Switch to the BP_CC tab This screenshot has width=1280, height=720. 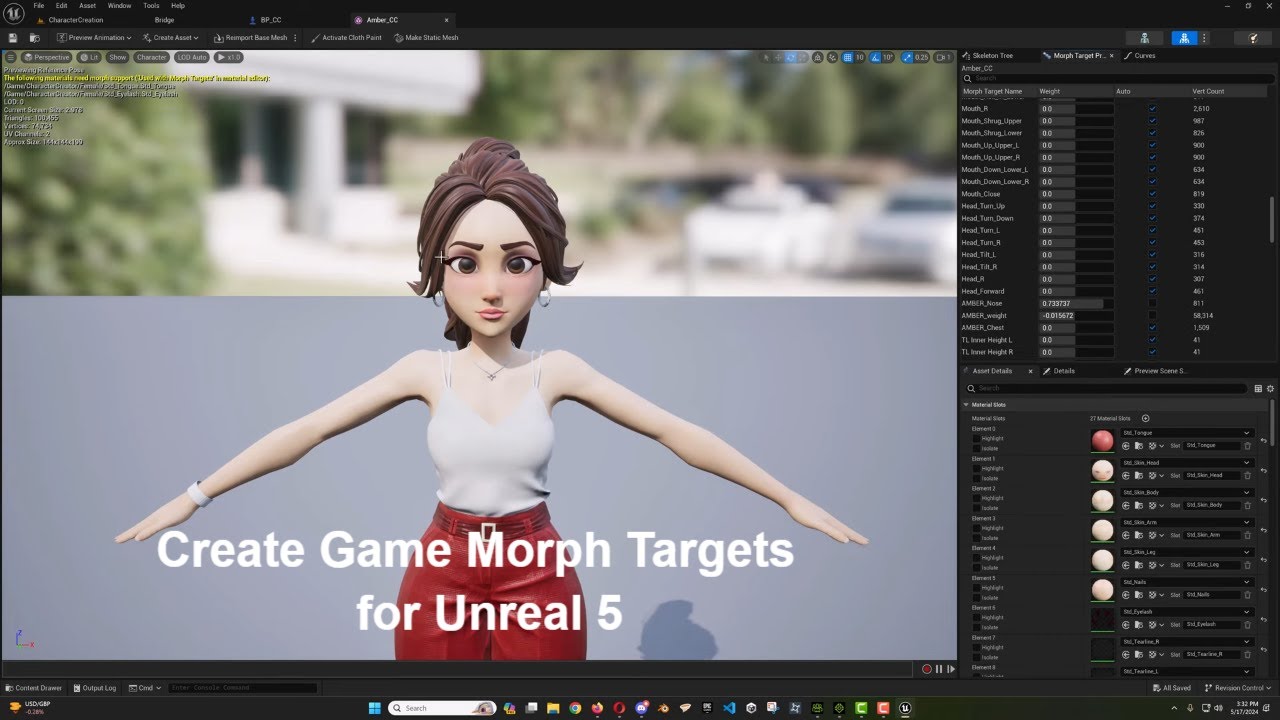coord(270,20)
